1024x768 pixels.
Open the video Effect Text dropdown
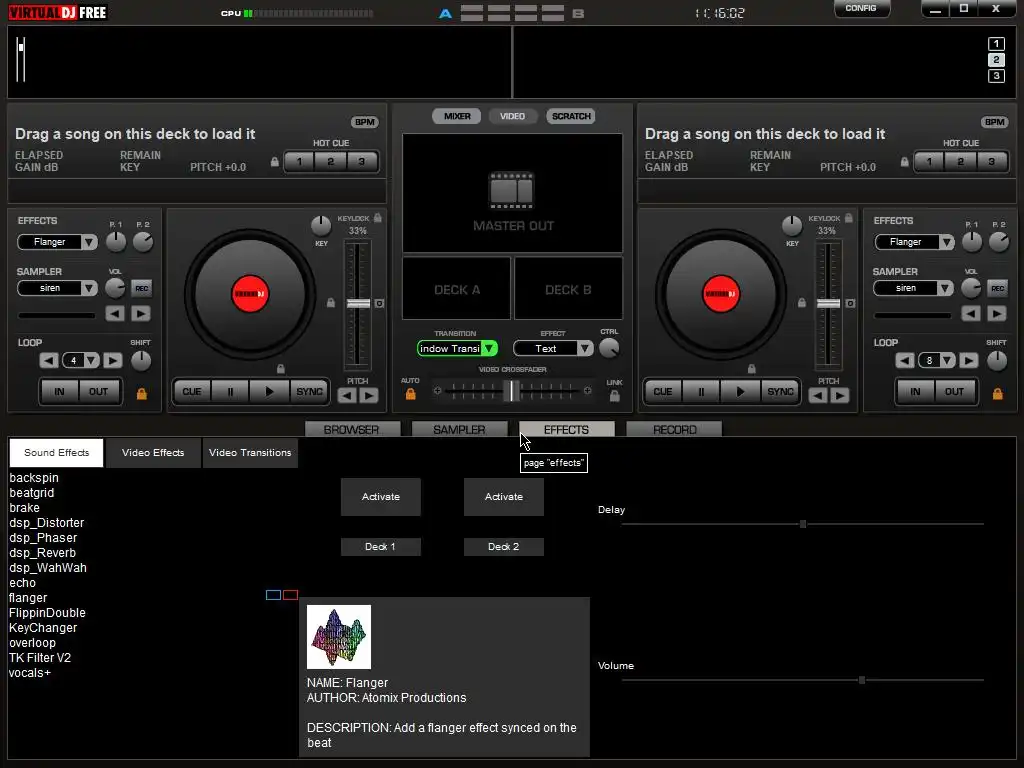click(x=585, y=349)
